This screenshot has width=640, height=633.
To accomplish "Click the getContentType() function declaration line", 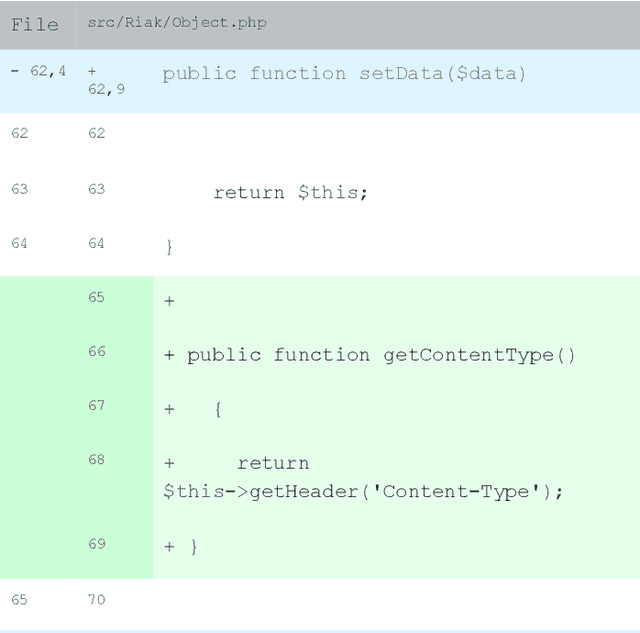I will [380, 355].
